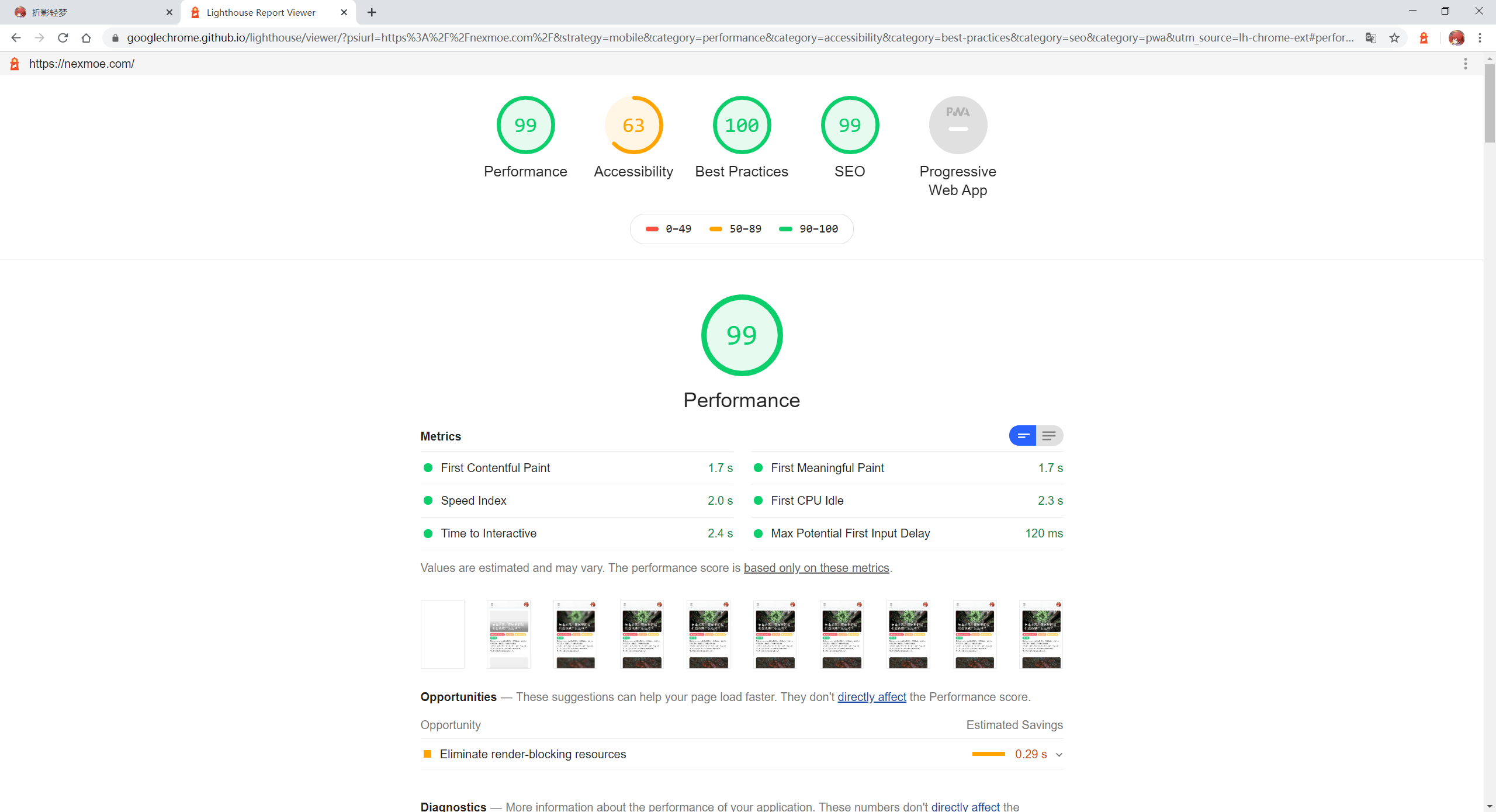Screen dimensions: 1496x812
Task: Click the Chrome profile avatar
Action: coord(1456,38)
